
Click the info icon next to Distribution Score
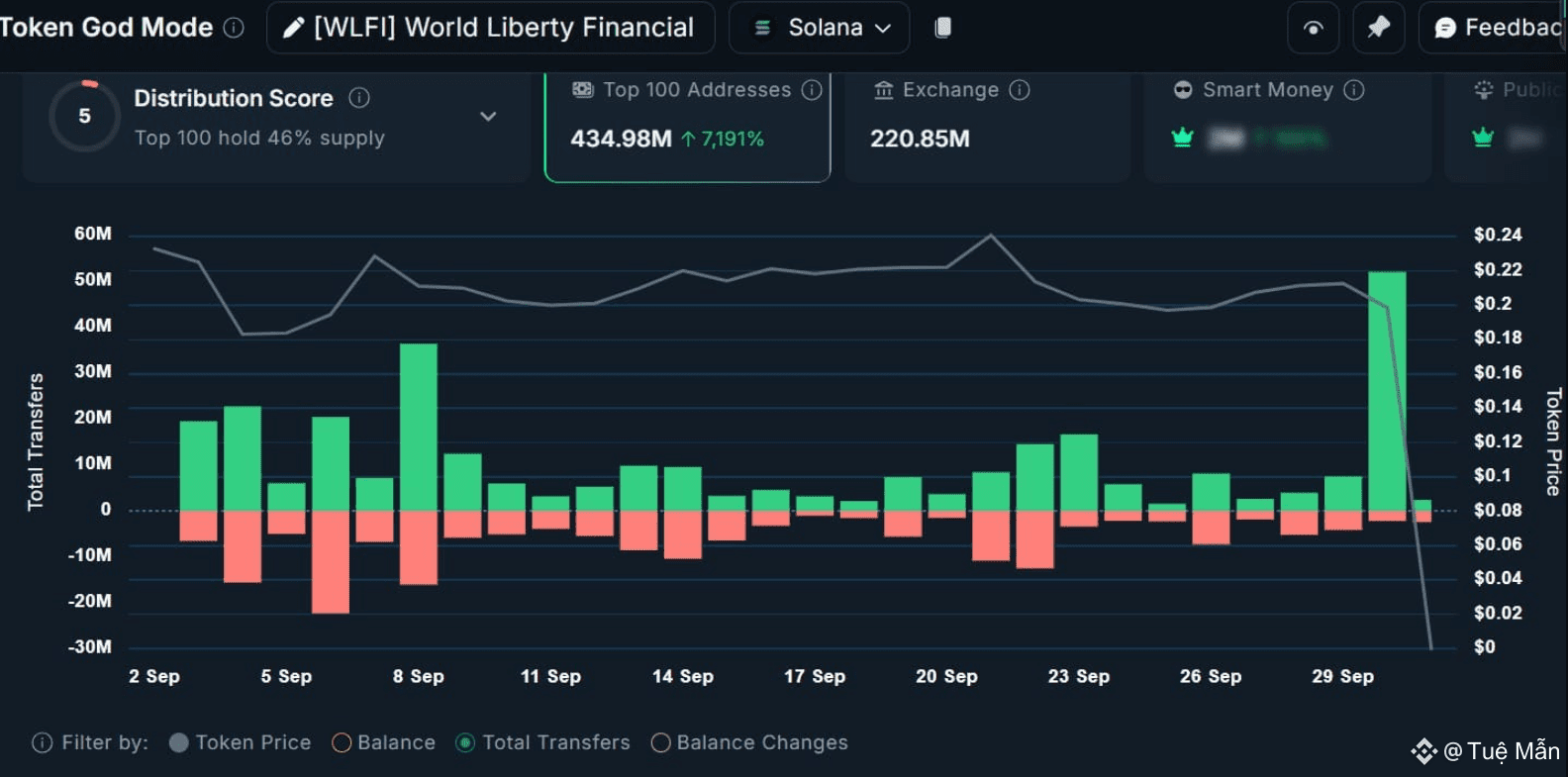click(x=359, y=98)
